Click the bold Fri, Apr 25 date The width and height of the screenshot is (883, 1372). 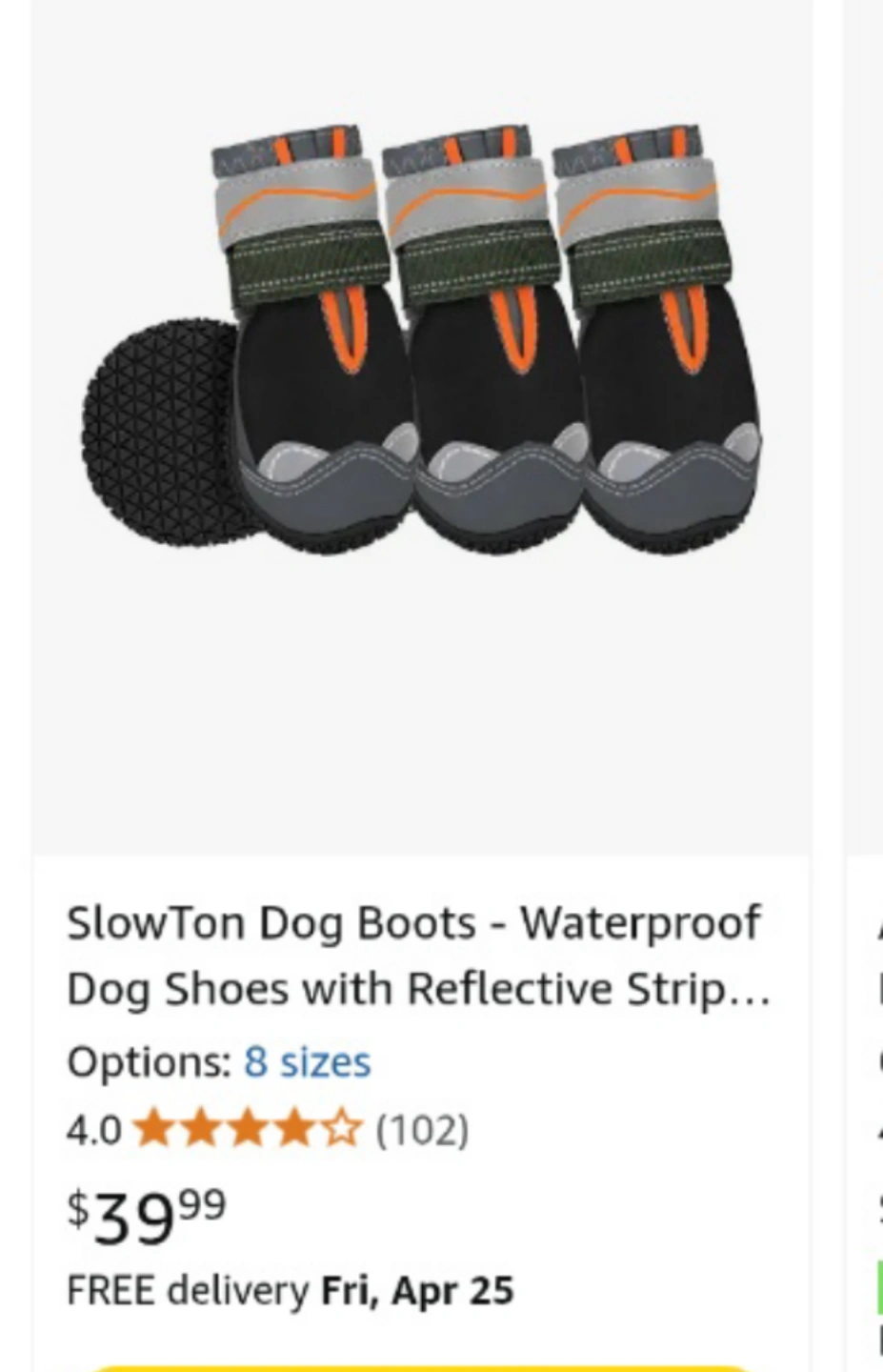tap(417, 1291)
